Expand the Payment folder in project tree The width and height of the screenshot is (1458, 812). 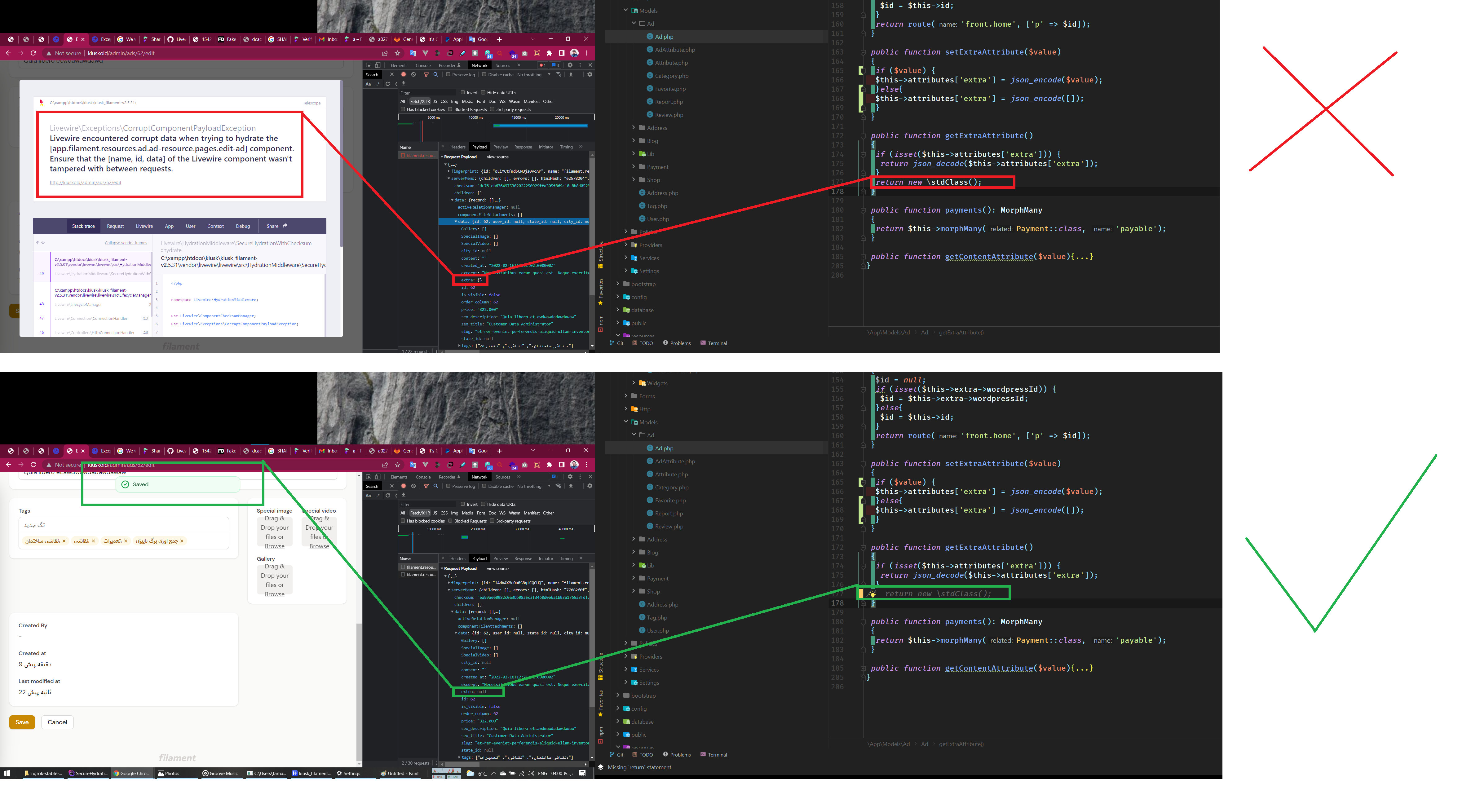pos(634,166)
